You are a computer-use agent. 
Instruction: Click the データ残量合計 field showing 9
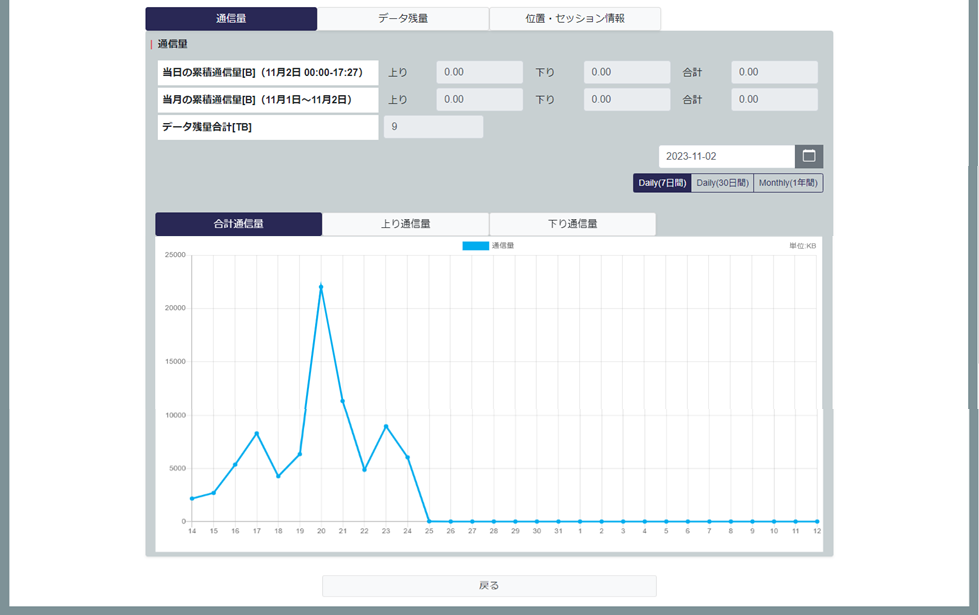[x=433, y=127]
